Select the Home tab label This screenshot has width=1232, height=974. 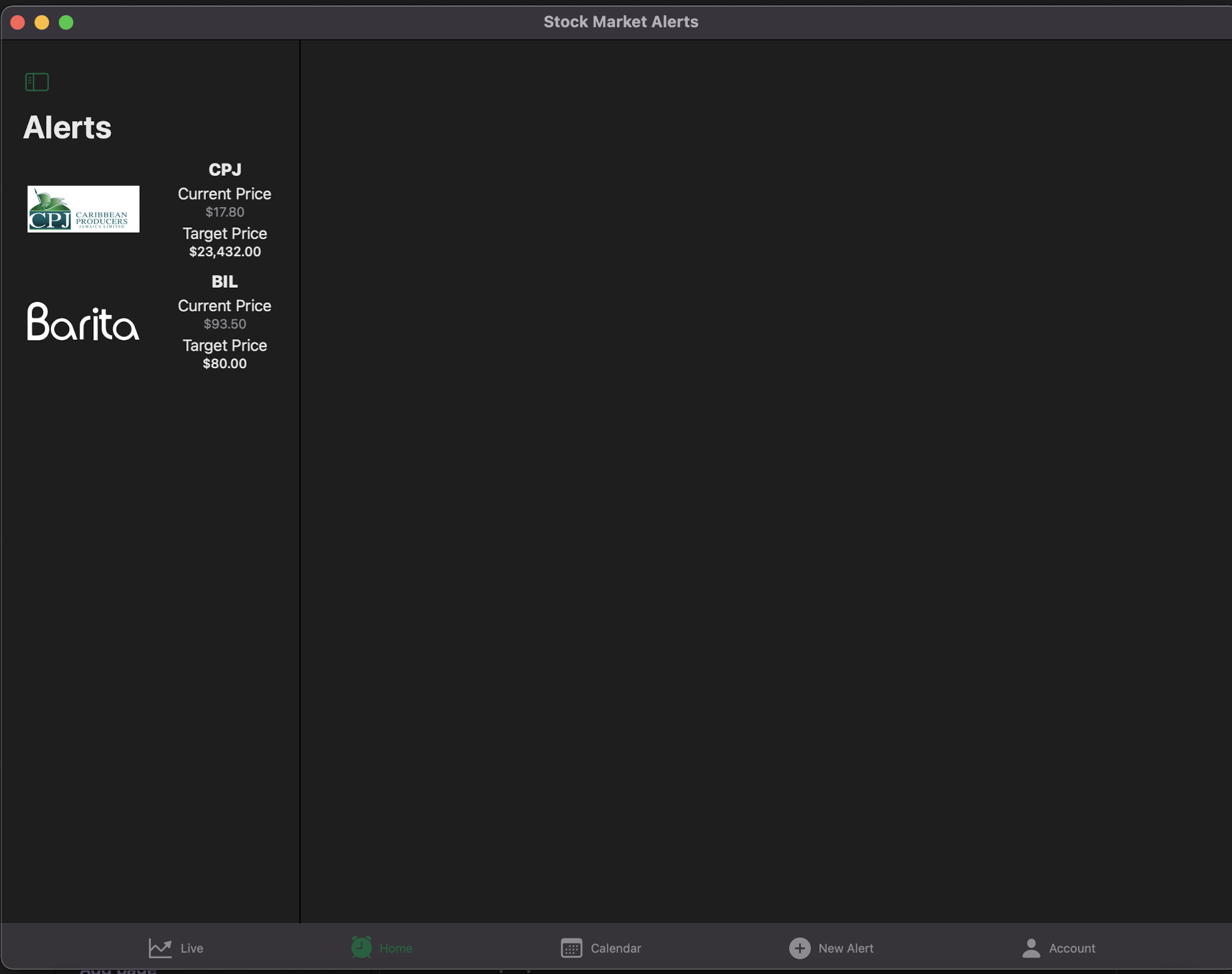[396, 949]
